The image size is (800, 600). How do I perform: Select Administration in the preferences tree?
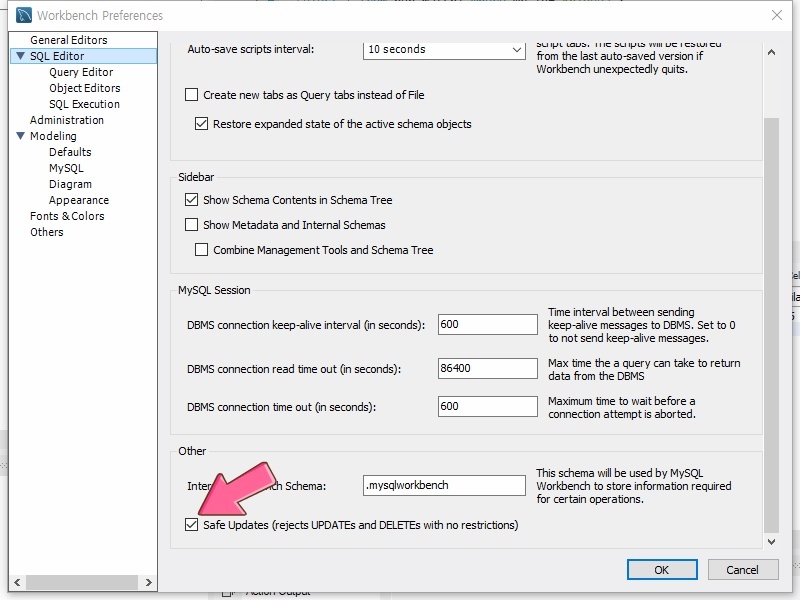coord(67,120)
